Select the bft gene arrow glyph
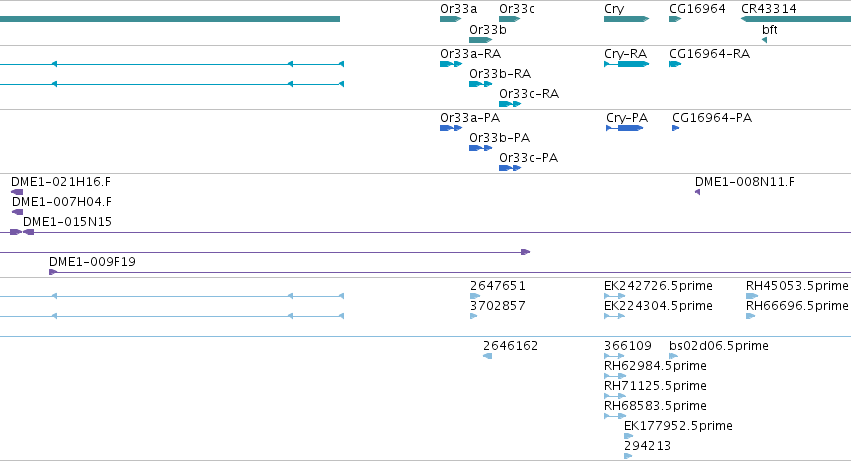The image size is (851, 461). (x=764, y=40)
